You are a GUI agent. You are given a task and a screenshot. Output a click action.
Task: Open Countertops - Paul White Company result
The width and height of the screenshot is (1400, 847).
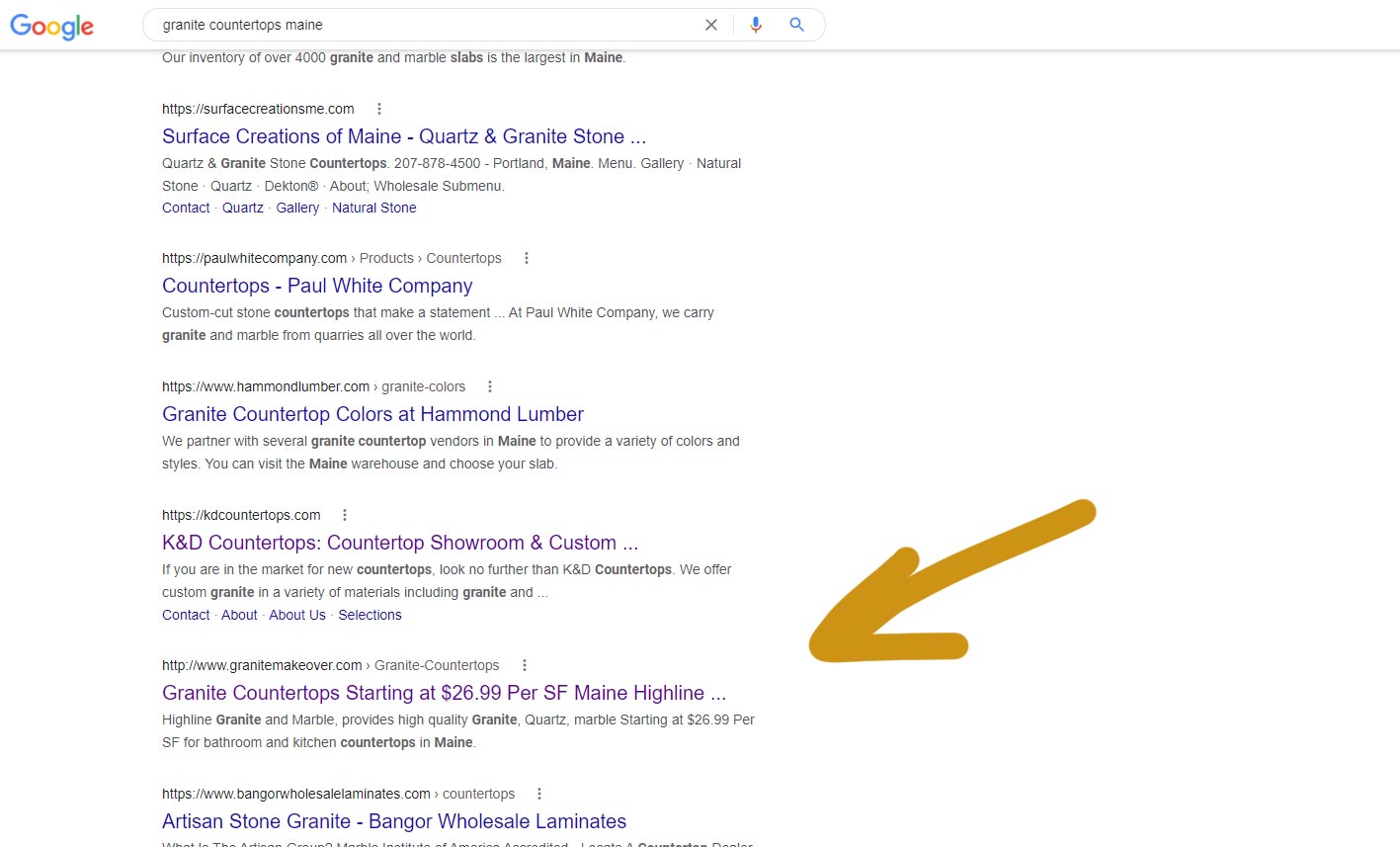[x=317, y=286]
